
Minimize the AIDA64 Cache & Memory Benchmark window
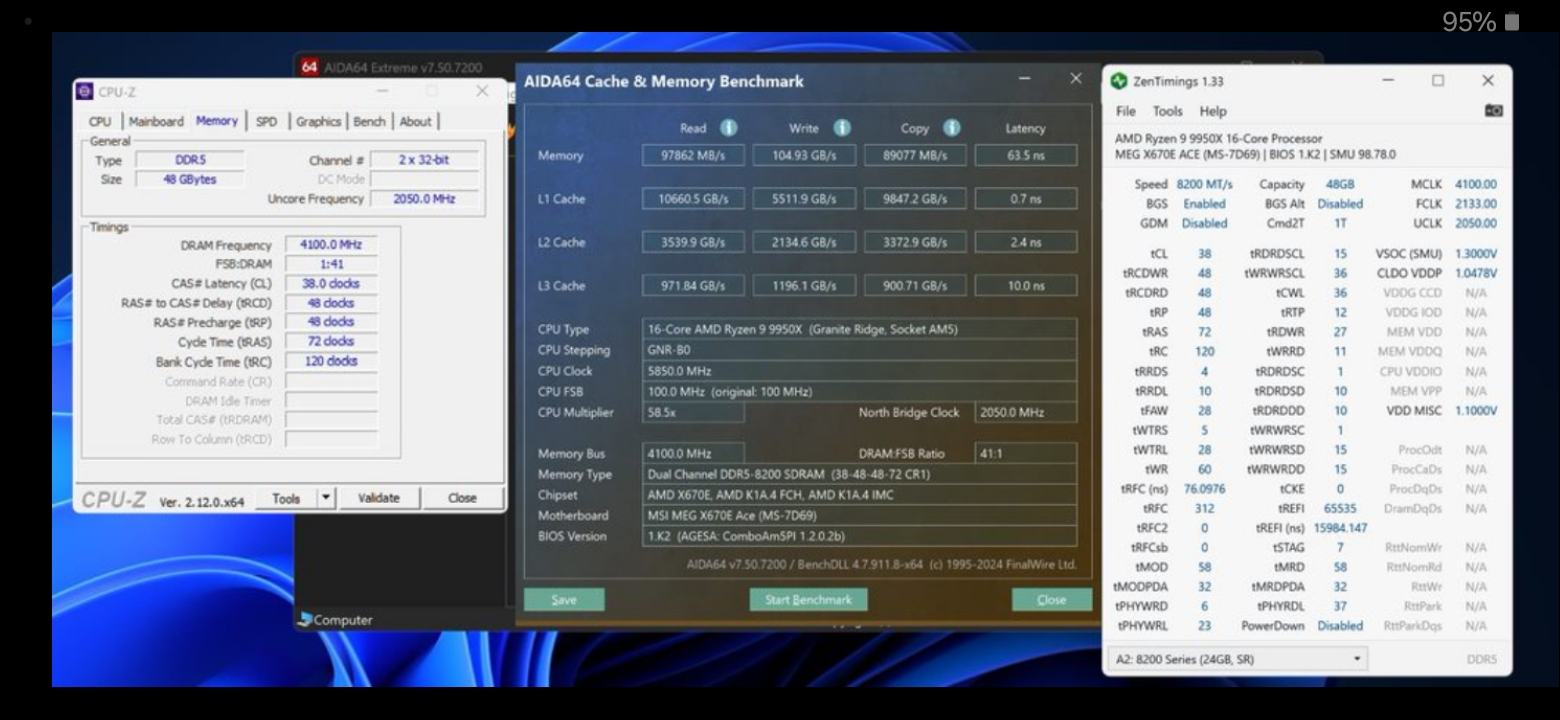pos(1026,79)
